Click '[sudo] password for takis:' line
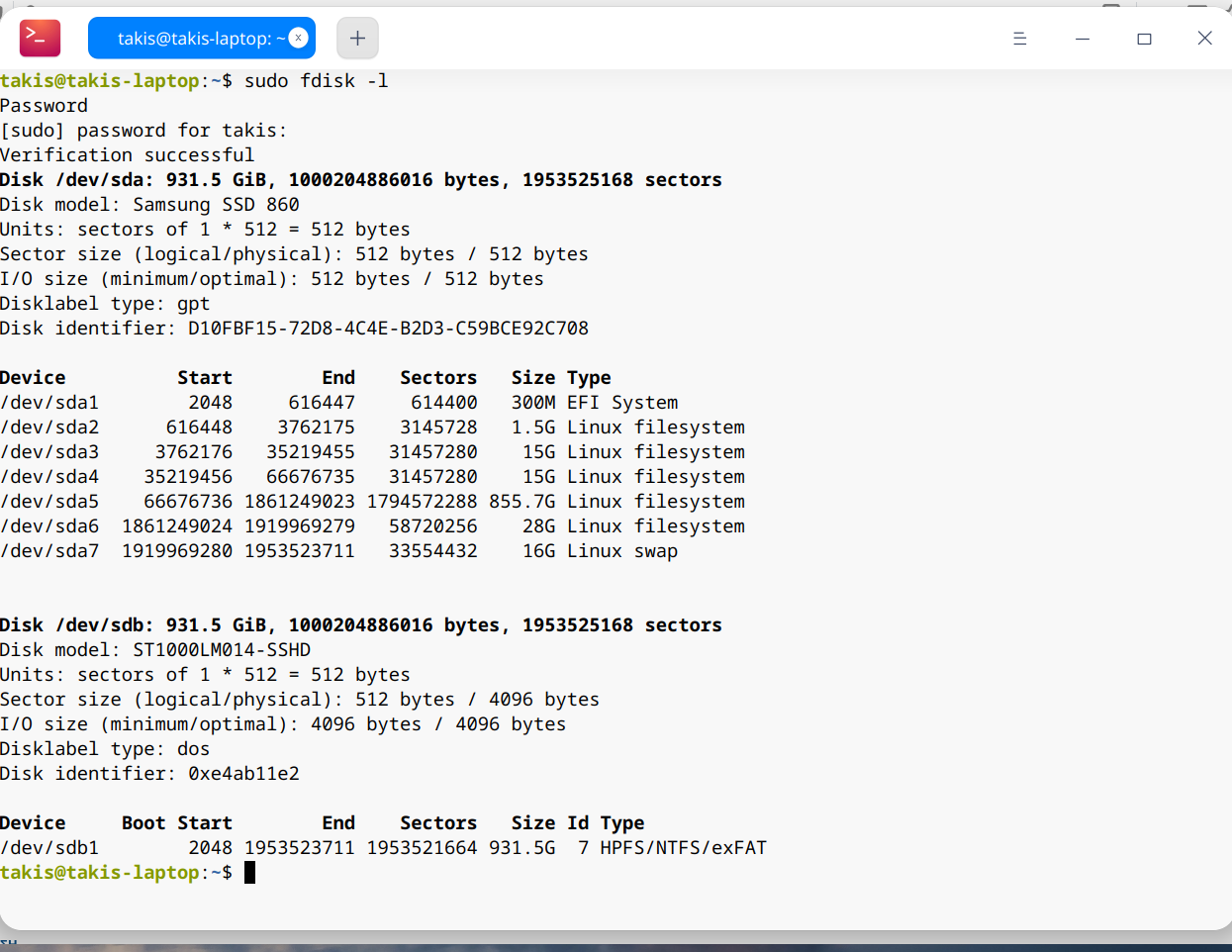 tap(143, 130)
